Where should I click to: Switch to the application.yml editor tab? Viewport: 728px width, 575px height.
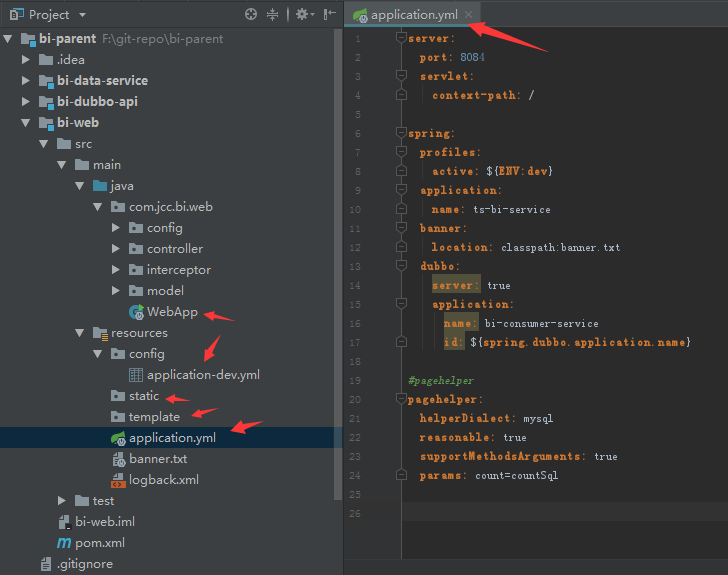[412, 15]
